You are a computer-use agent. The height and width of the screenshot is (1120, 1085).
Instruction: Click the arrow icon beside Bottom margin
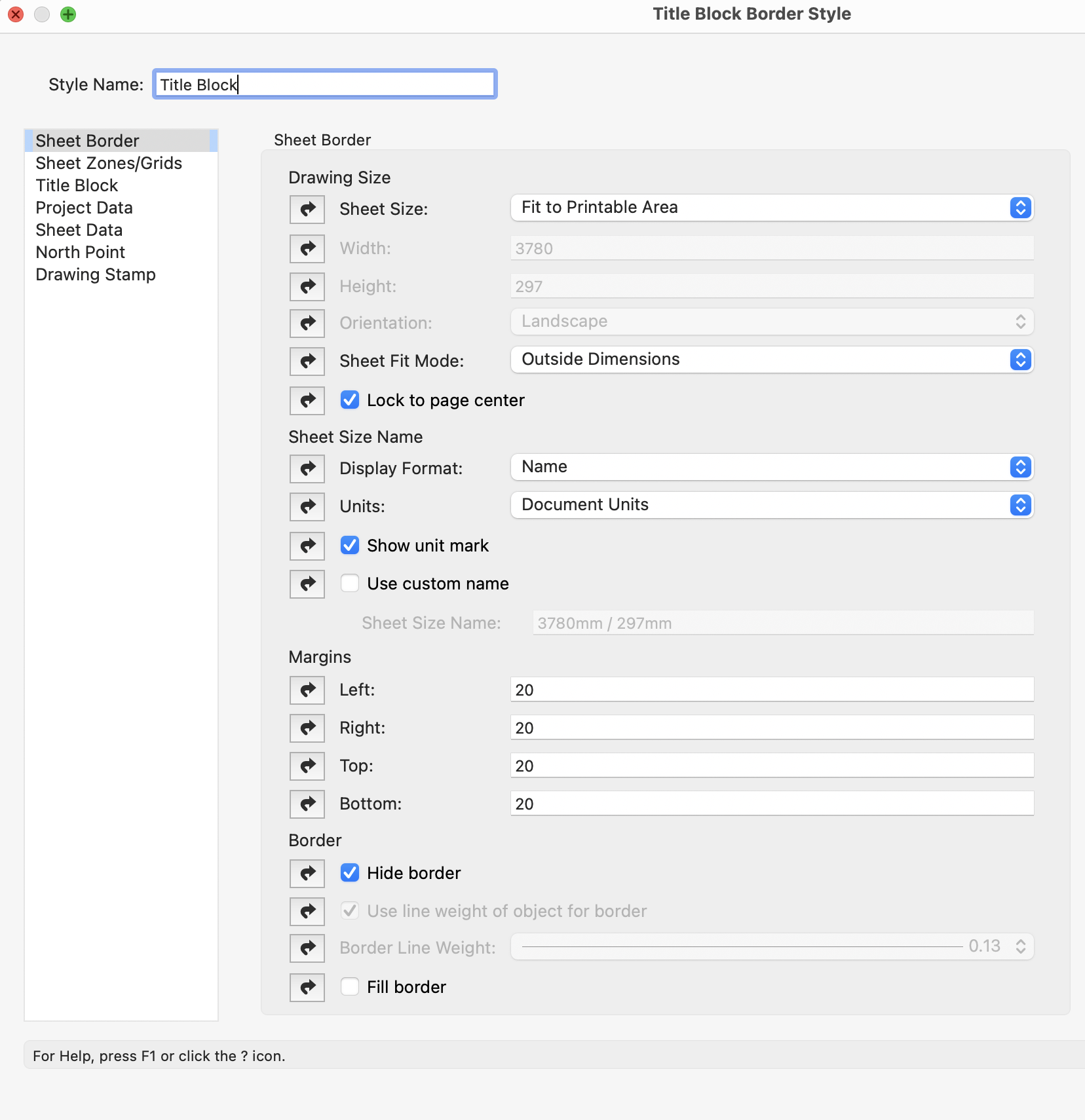(307, 804)
